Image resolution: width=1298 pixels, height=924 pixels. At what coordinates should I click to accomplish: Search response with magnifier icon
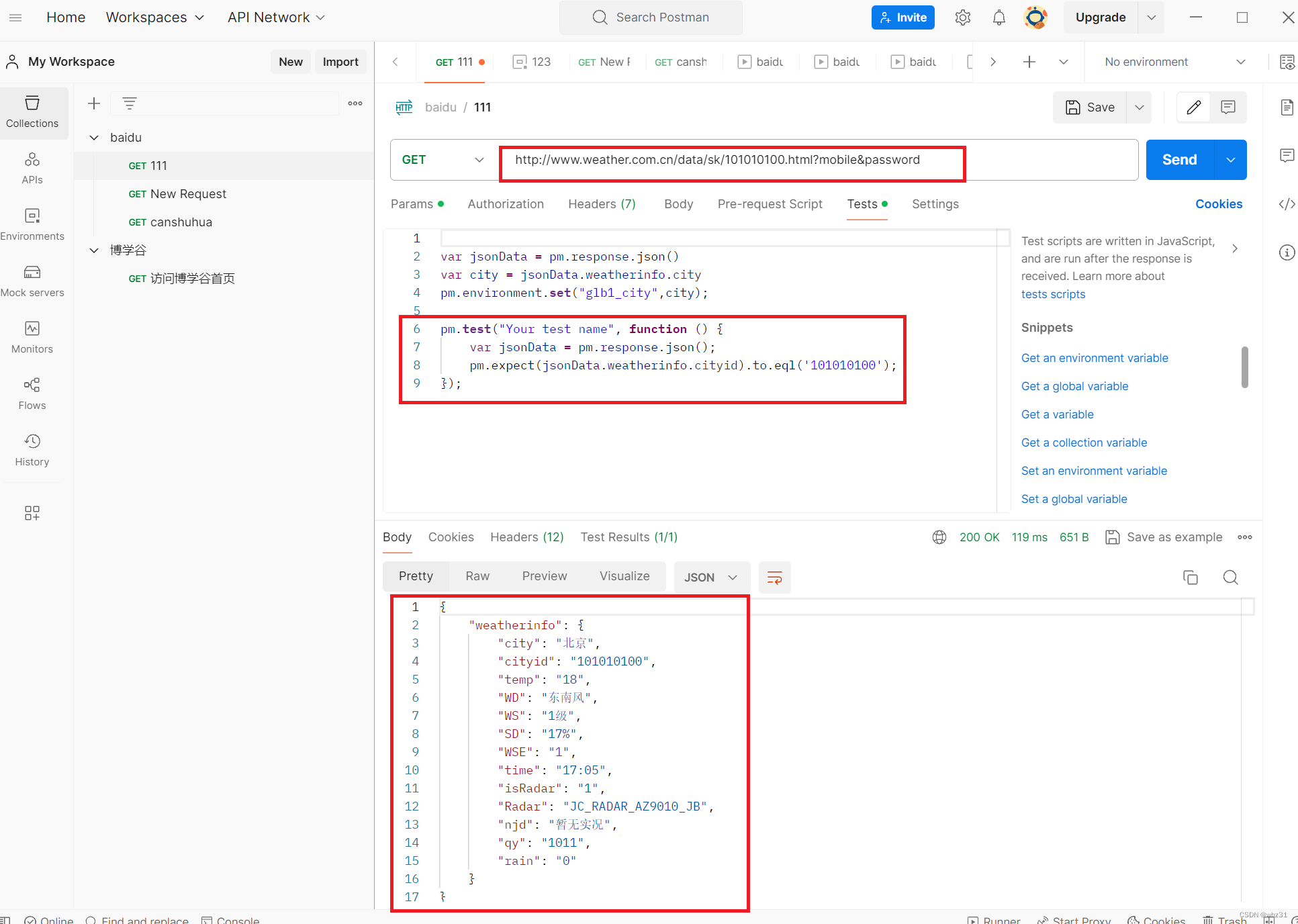pyautogui.click(x=1230, y=577)
